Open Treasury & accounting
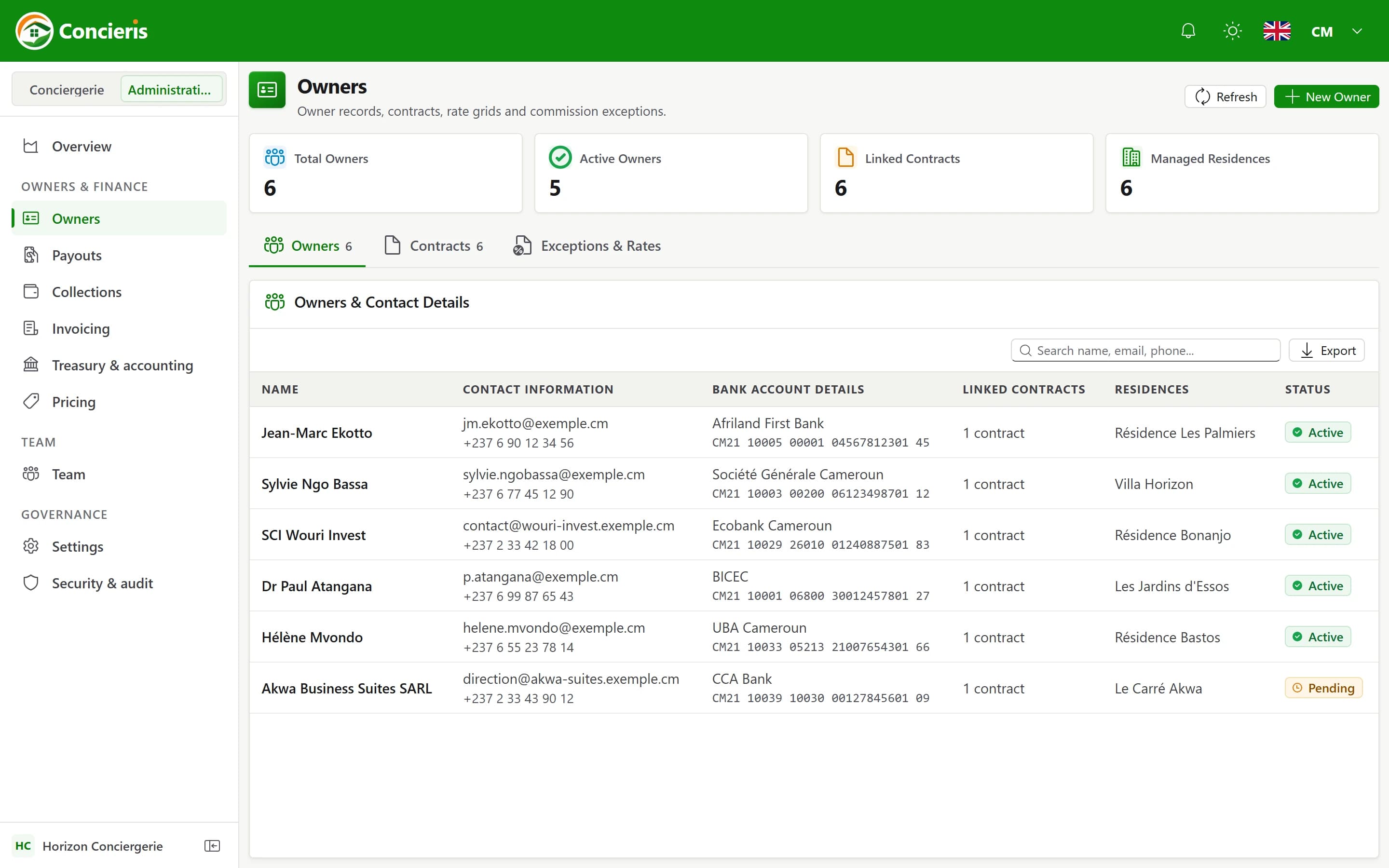This screenshot has height=868, width=1389. (119, 365)
